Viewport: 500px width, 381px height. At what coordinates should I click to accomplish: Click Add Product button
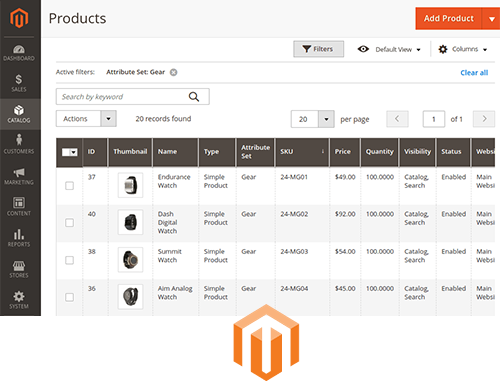click(449, 19)
